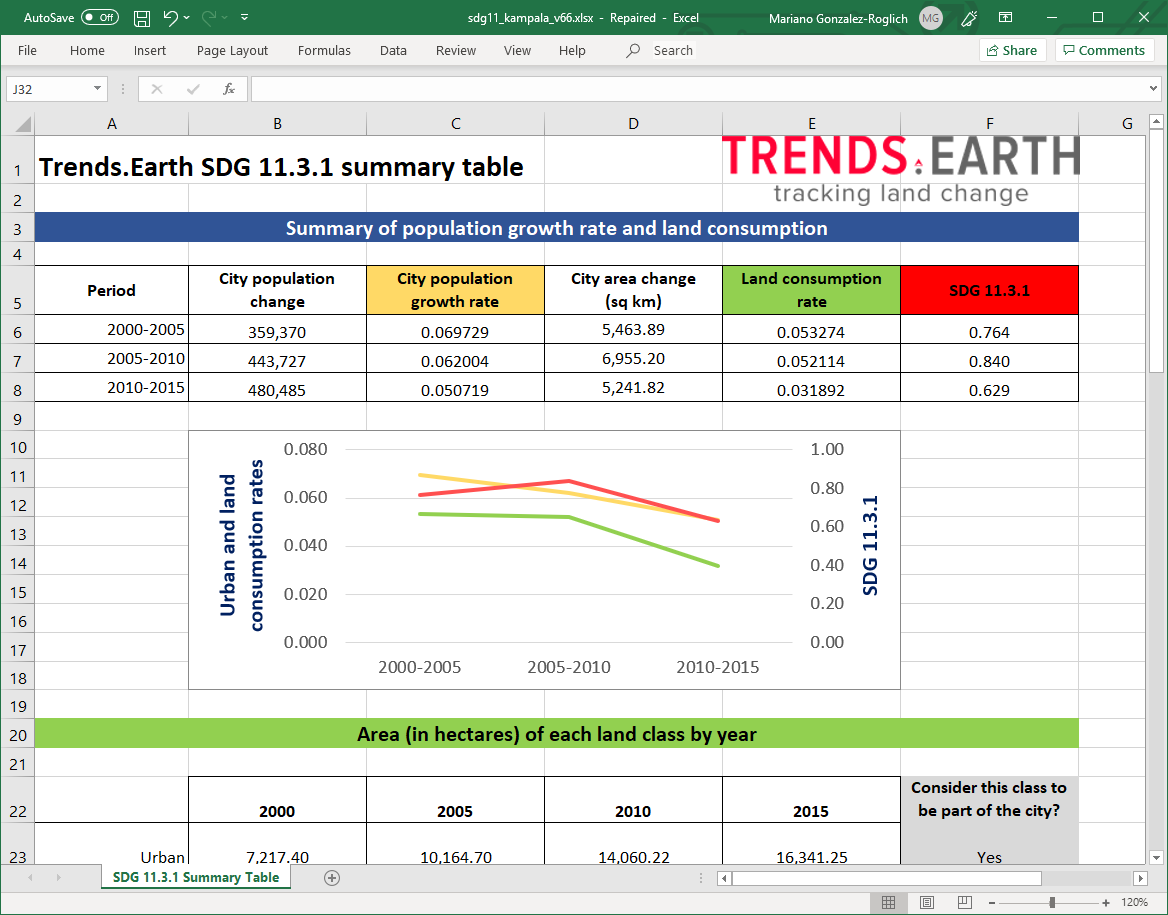Viewport: 1168px width, 915px height.
Task: Open the Insert Function dialog
Action: [x=226, y=88]
